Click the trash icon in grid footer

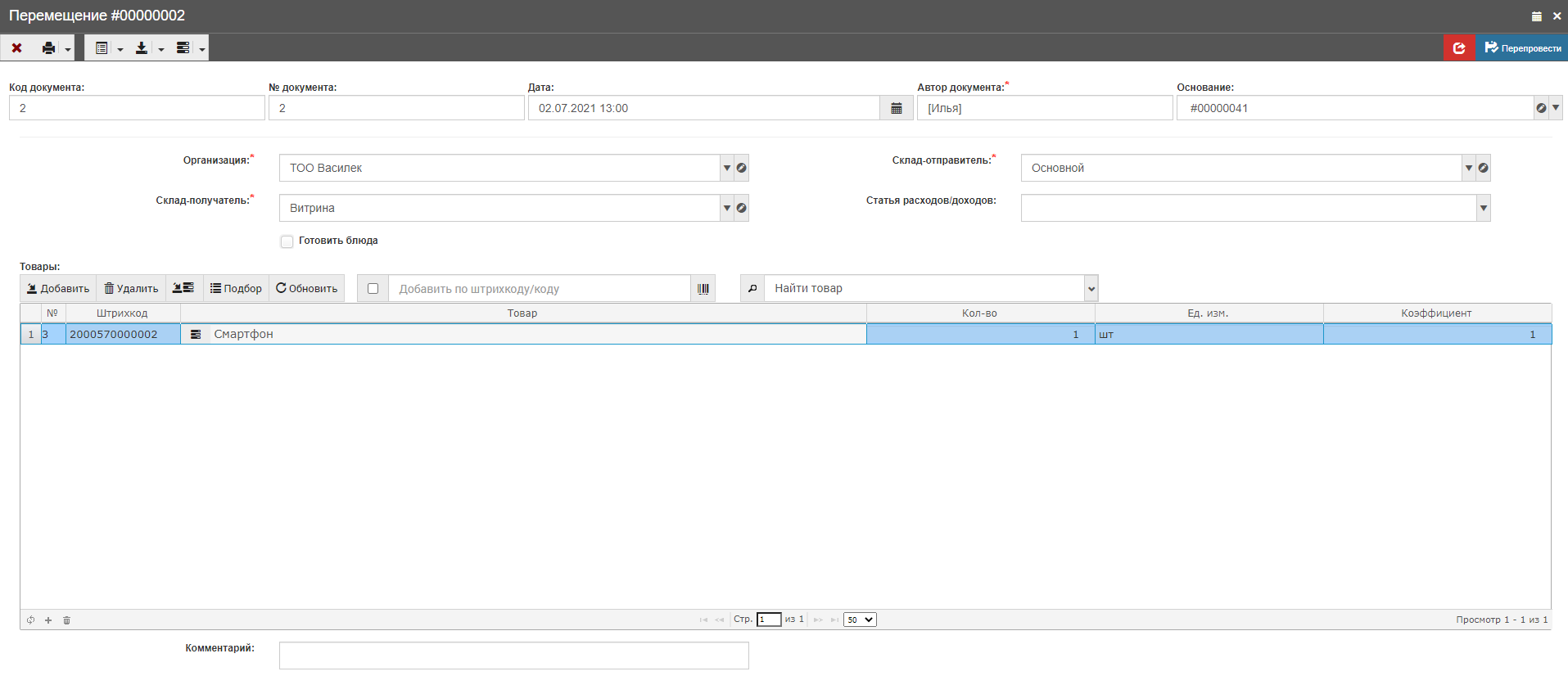67,620
